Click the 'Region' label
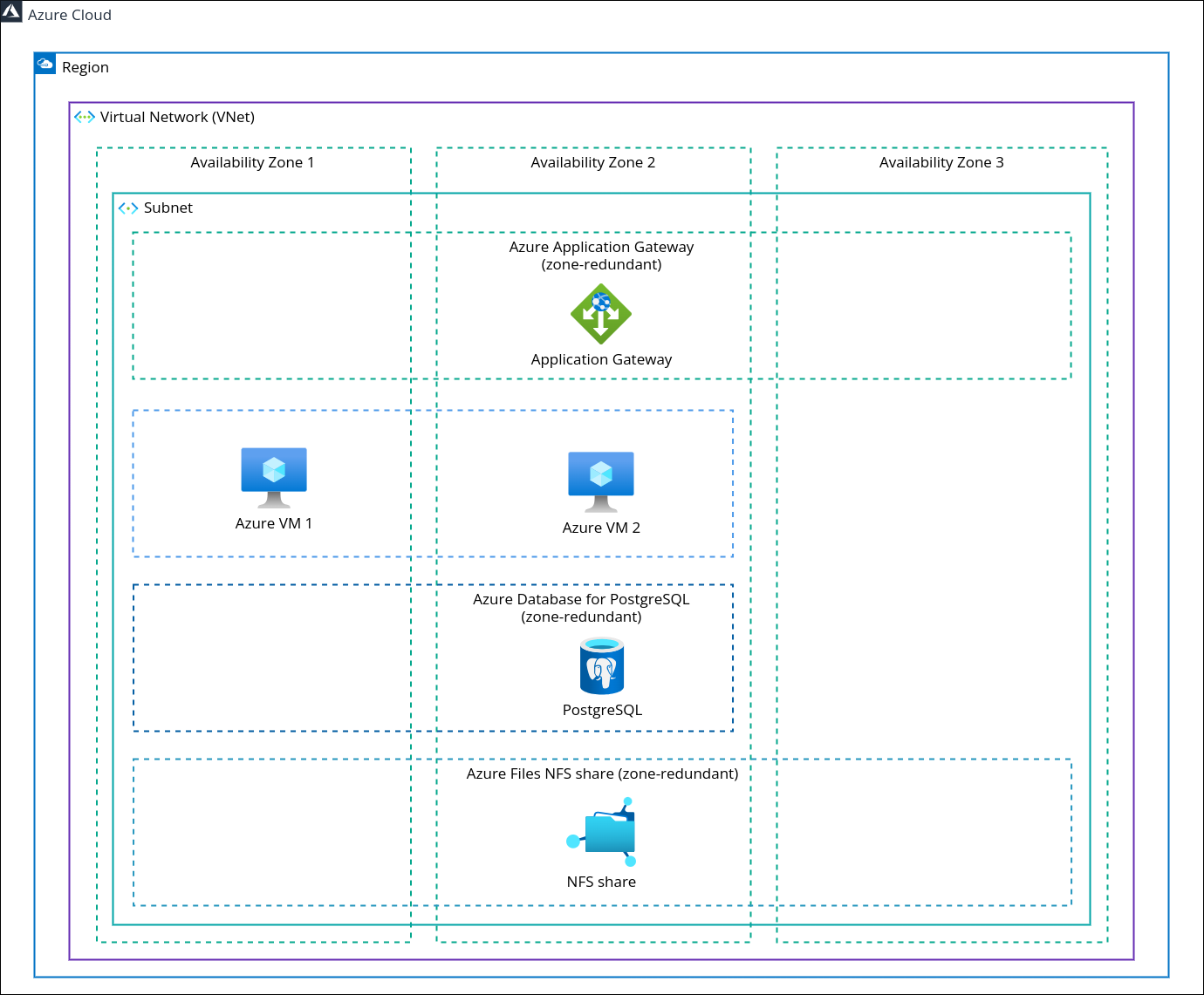 [86, 67]
